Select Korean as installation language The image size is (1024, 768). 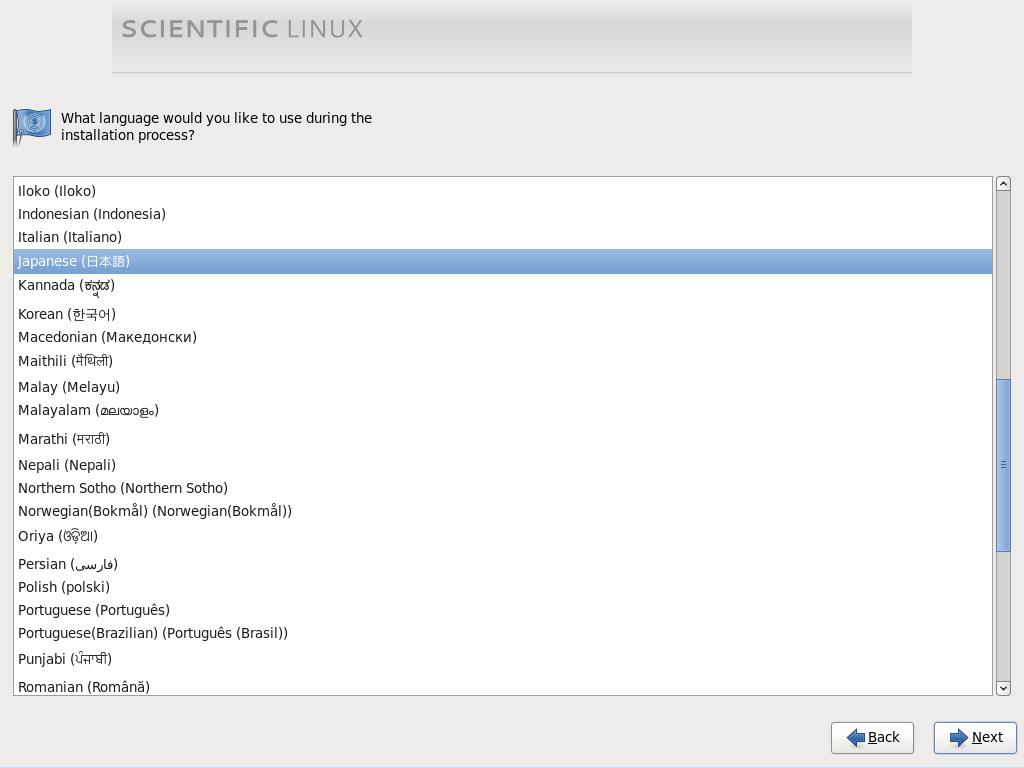point(503,314)
